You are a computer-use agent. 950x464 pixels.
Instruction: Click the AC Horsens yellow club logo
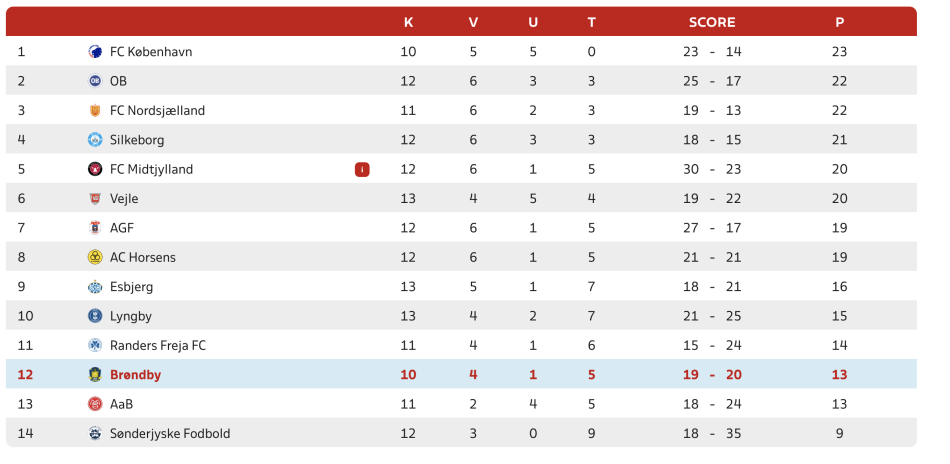tap(95, 257)
